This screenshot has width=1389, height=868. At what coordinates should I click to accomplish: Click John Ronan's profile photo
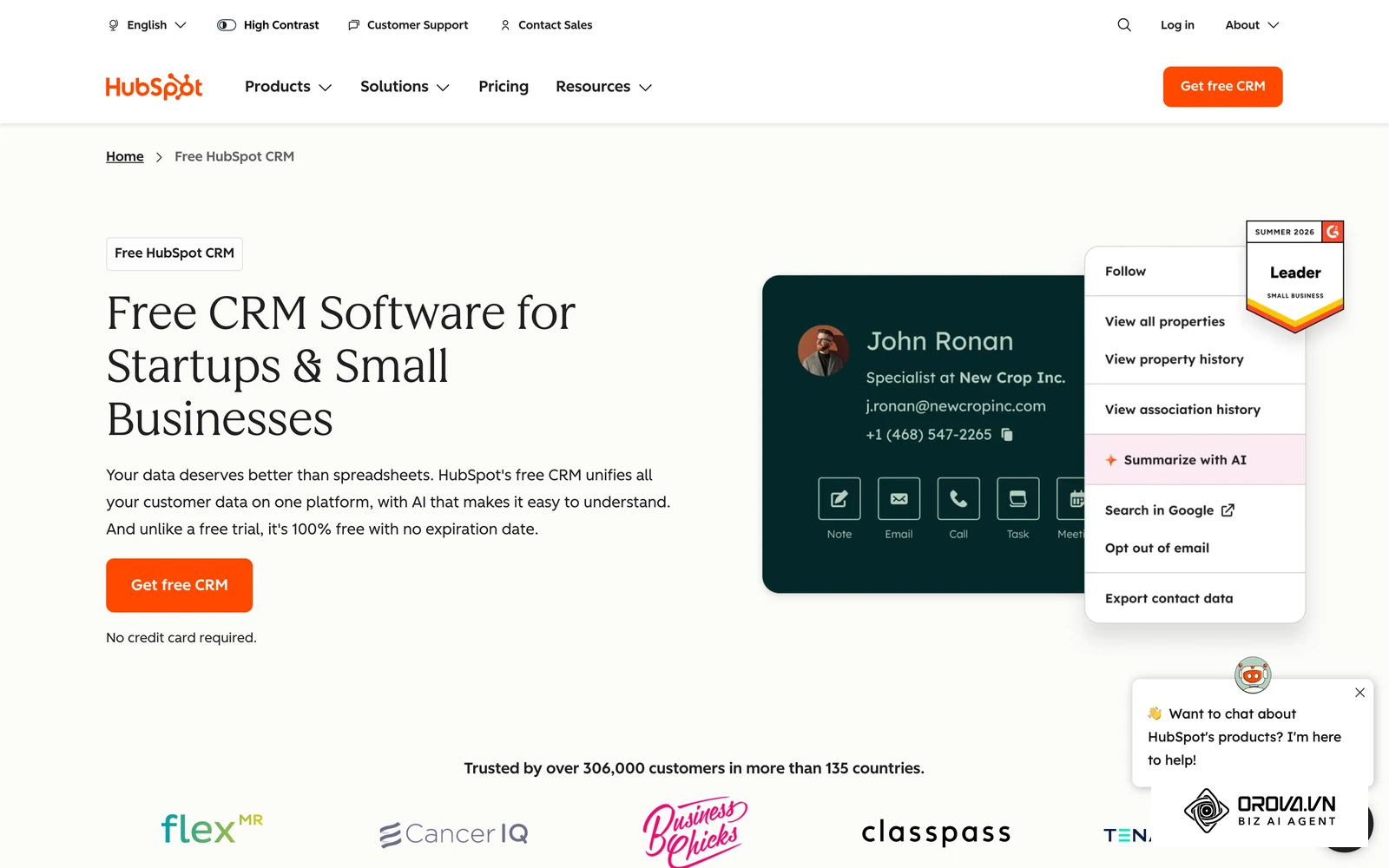823,351
